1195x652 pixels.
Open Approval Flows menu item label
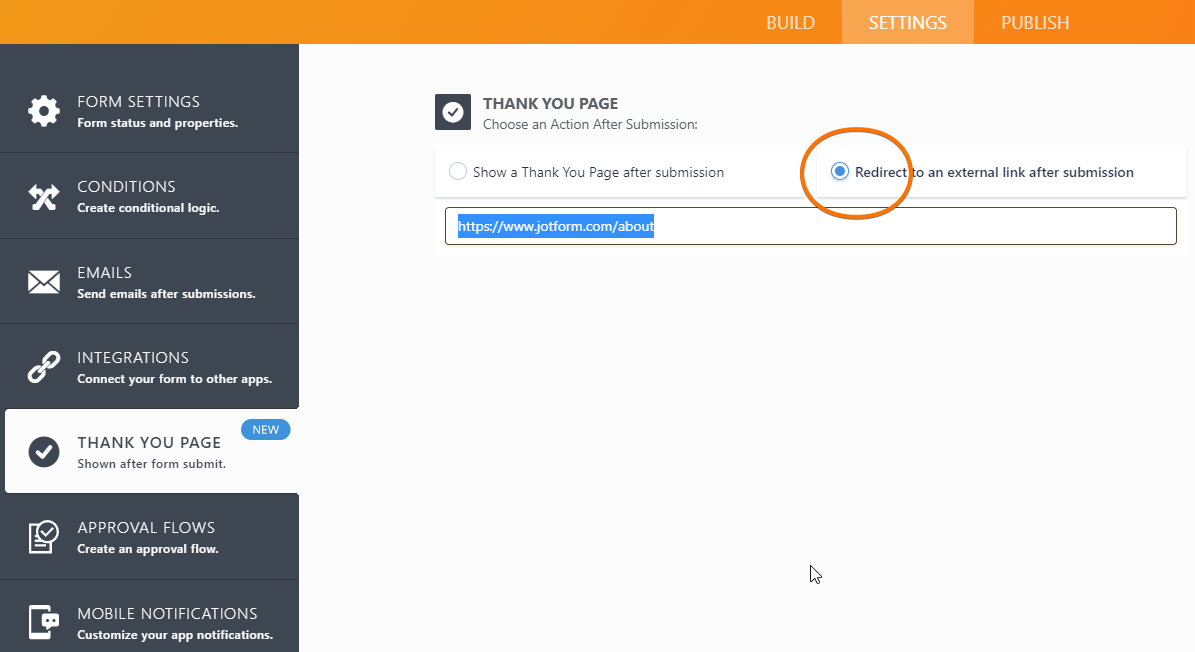click(x=146, y=527)
